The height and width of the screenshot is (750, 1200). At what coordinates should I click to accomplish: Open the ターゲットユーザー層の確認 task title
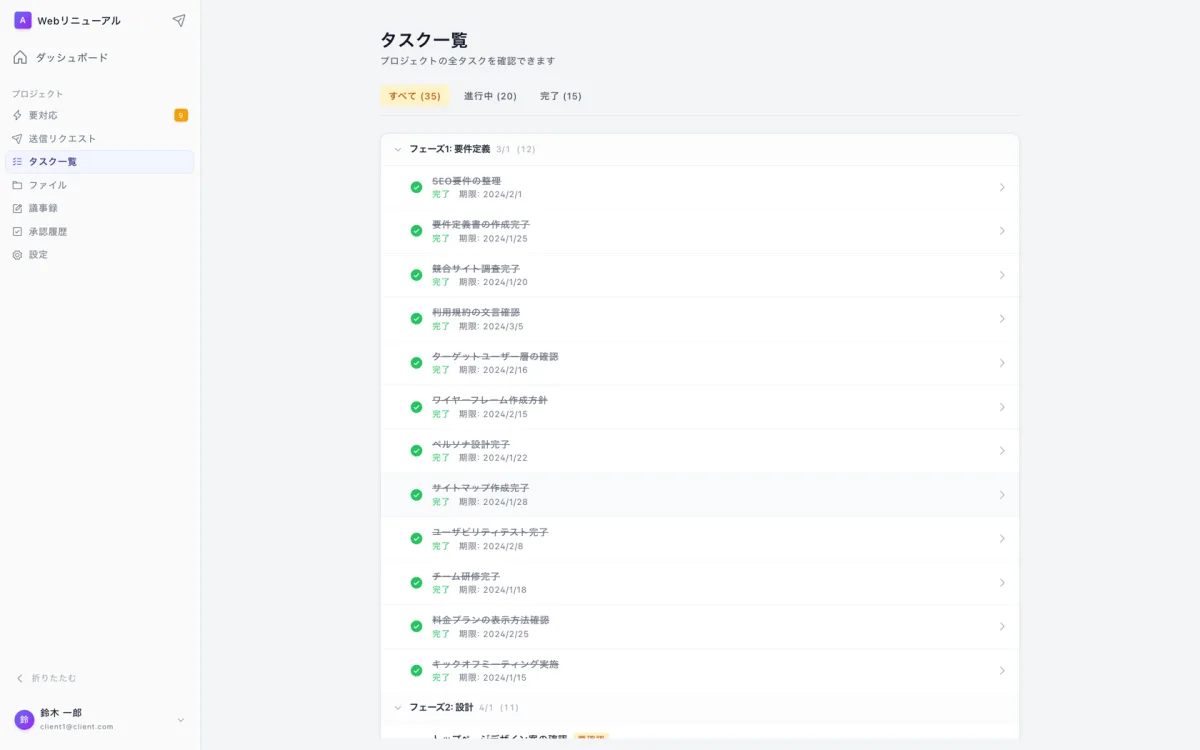(x=495, y=356)
